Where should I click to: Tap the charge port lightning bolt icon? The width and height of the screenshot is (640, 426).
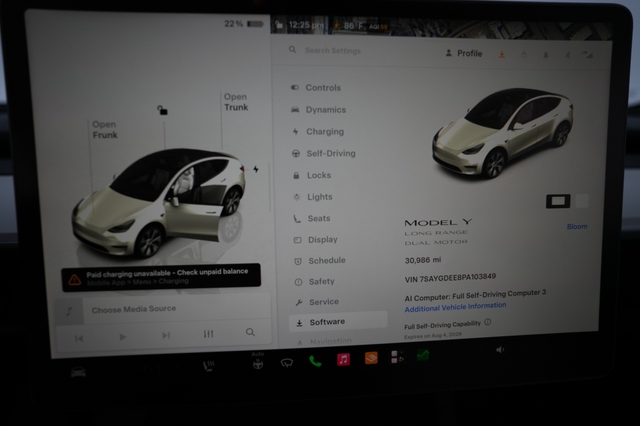(256, 169)
